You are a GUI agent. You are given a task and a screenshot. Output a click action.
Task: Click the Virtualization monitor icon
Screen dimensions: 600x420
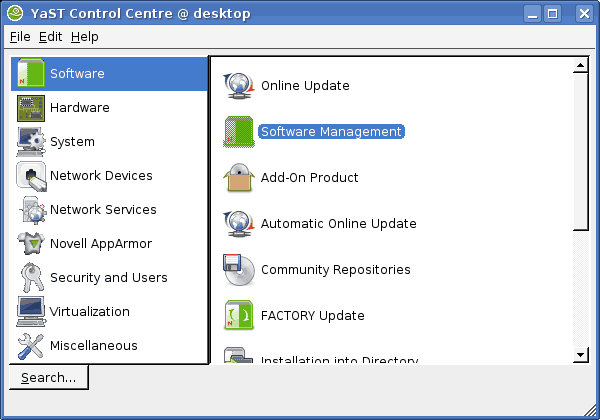(31, 311)
